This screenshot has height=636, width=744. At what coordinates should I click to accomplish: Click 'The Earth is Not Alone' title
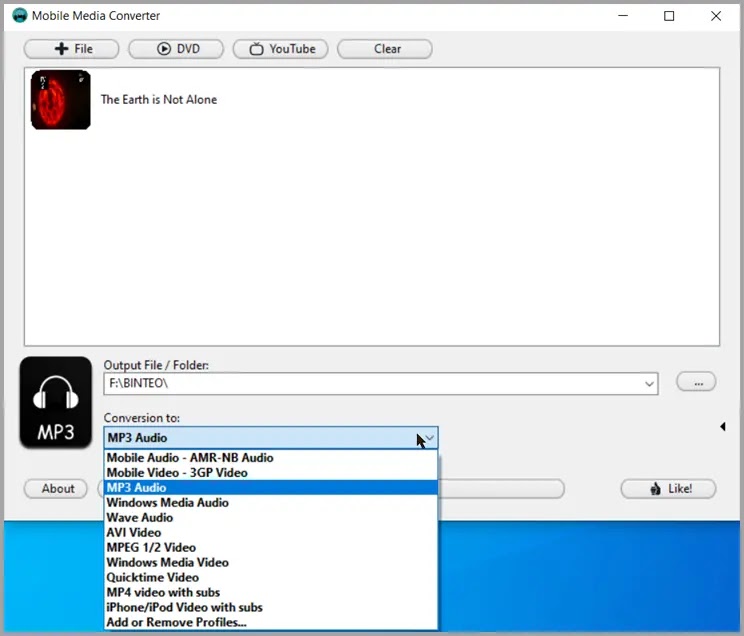tap(159, 100)
